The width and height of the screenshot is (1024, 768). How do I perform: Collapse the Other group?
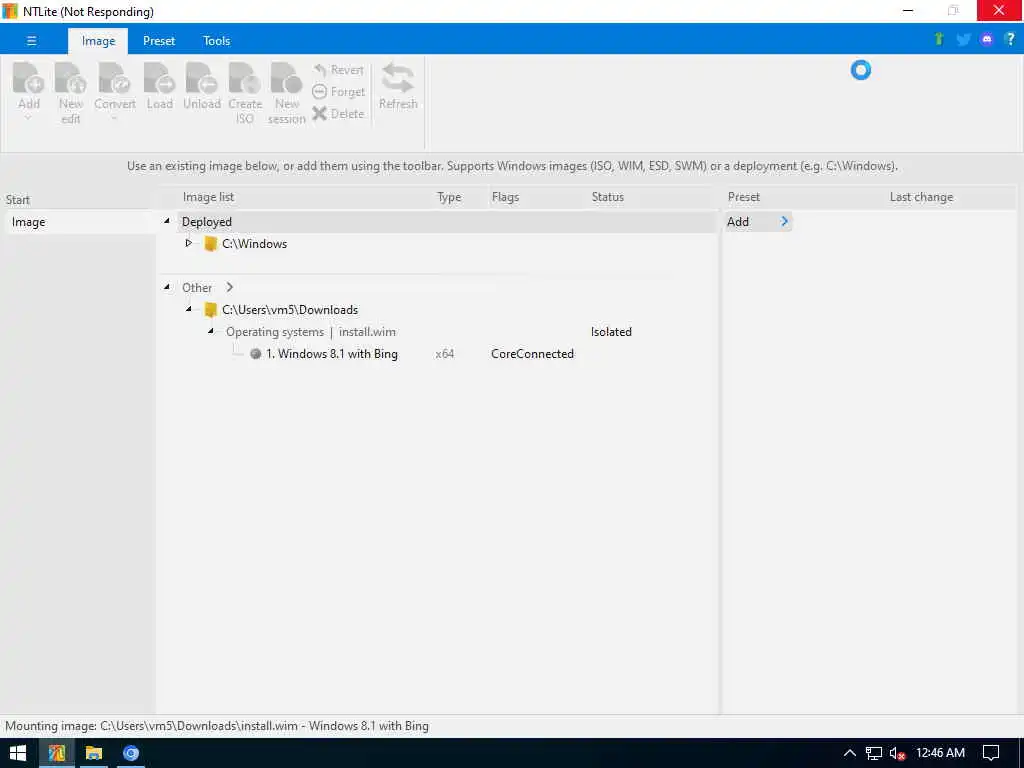pyautogui.click(x=167, y=287)
